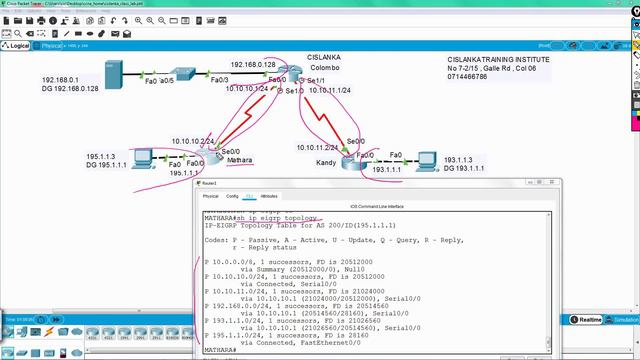Click the switch between server and Colombo
The width and height of the screenshot is (640, 360).
pyautogui.click(x=182, y=74)
